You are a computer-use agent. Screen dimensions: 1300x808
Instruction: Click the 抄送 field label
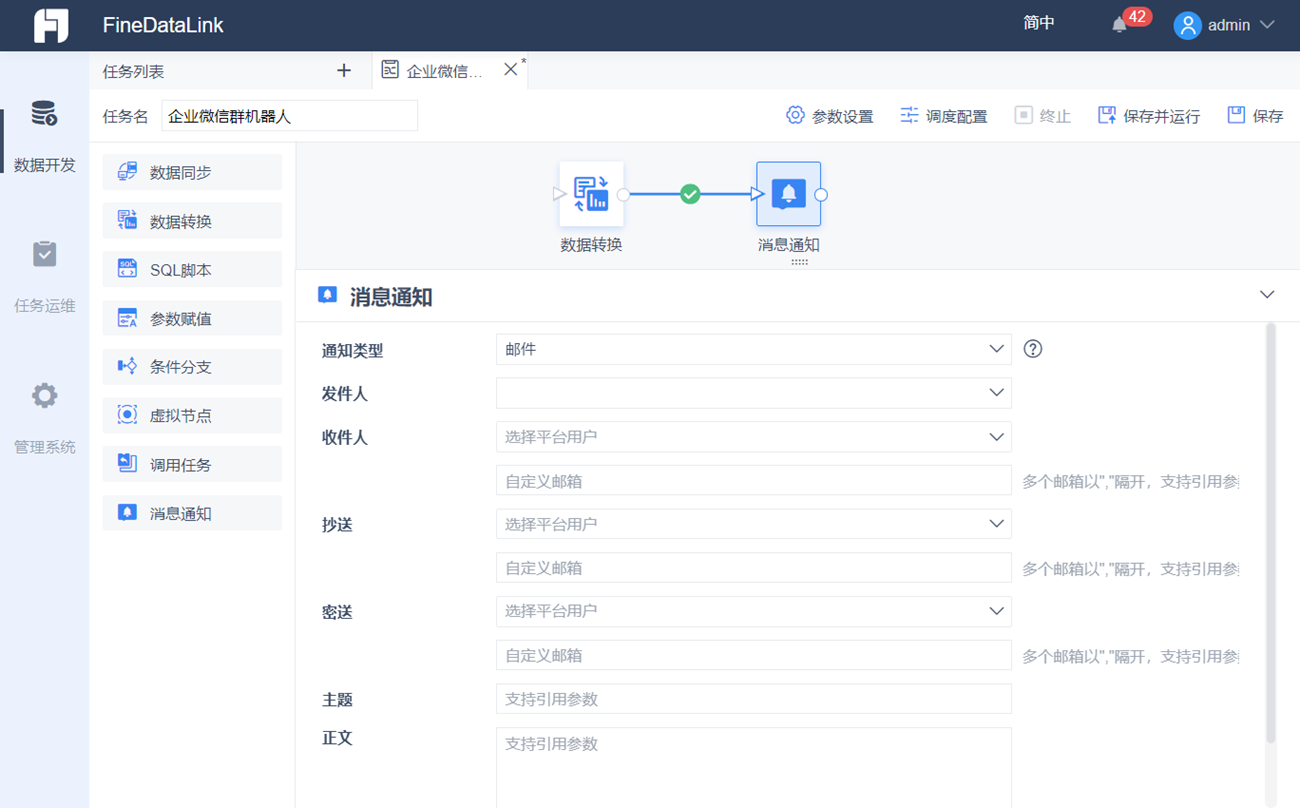(x=337, y=525)
